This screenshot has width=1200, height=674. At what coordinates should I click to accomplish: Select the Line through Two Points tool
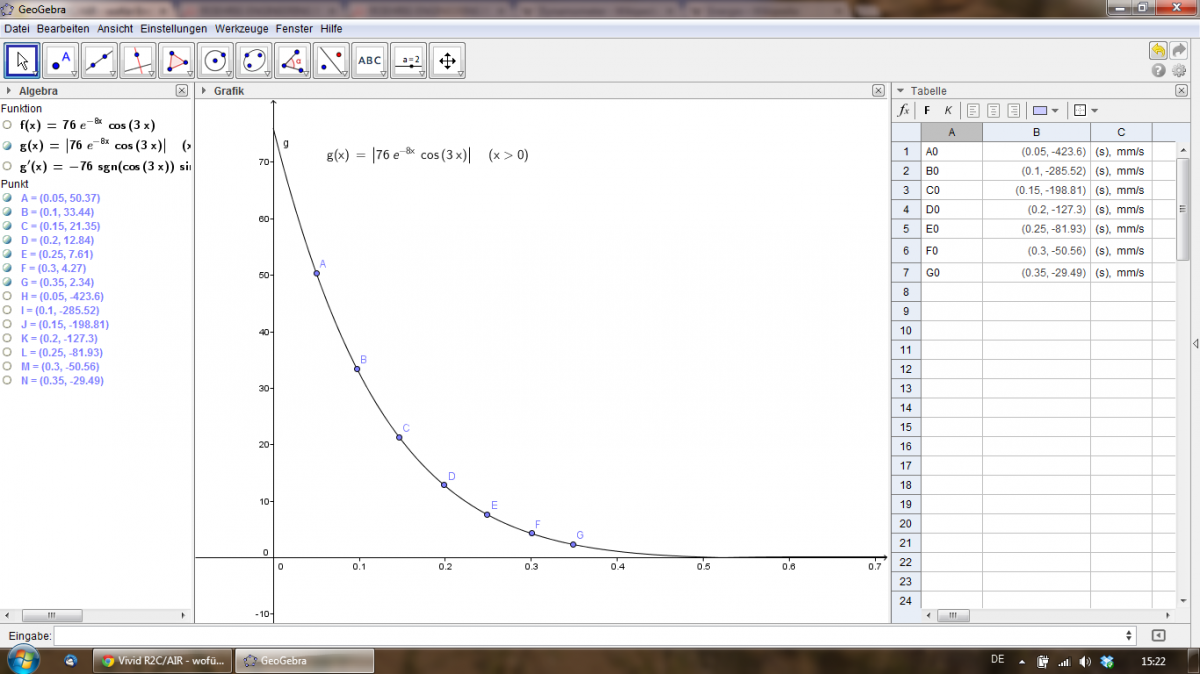(x=99, y=61)
